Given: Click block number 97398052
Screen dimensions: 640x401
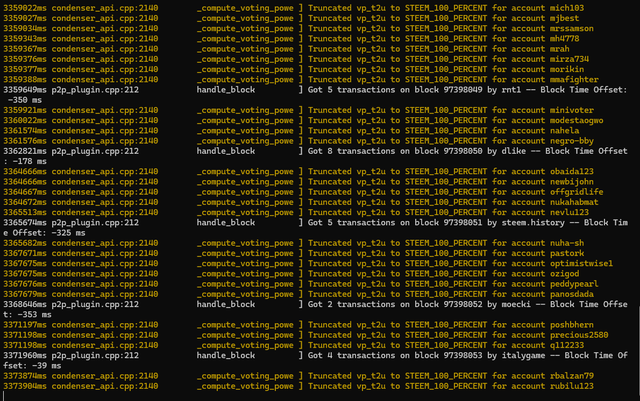Looking at the screenshot, I should (462, 304).
